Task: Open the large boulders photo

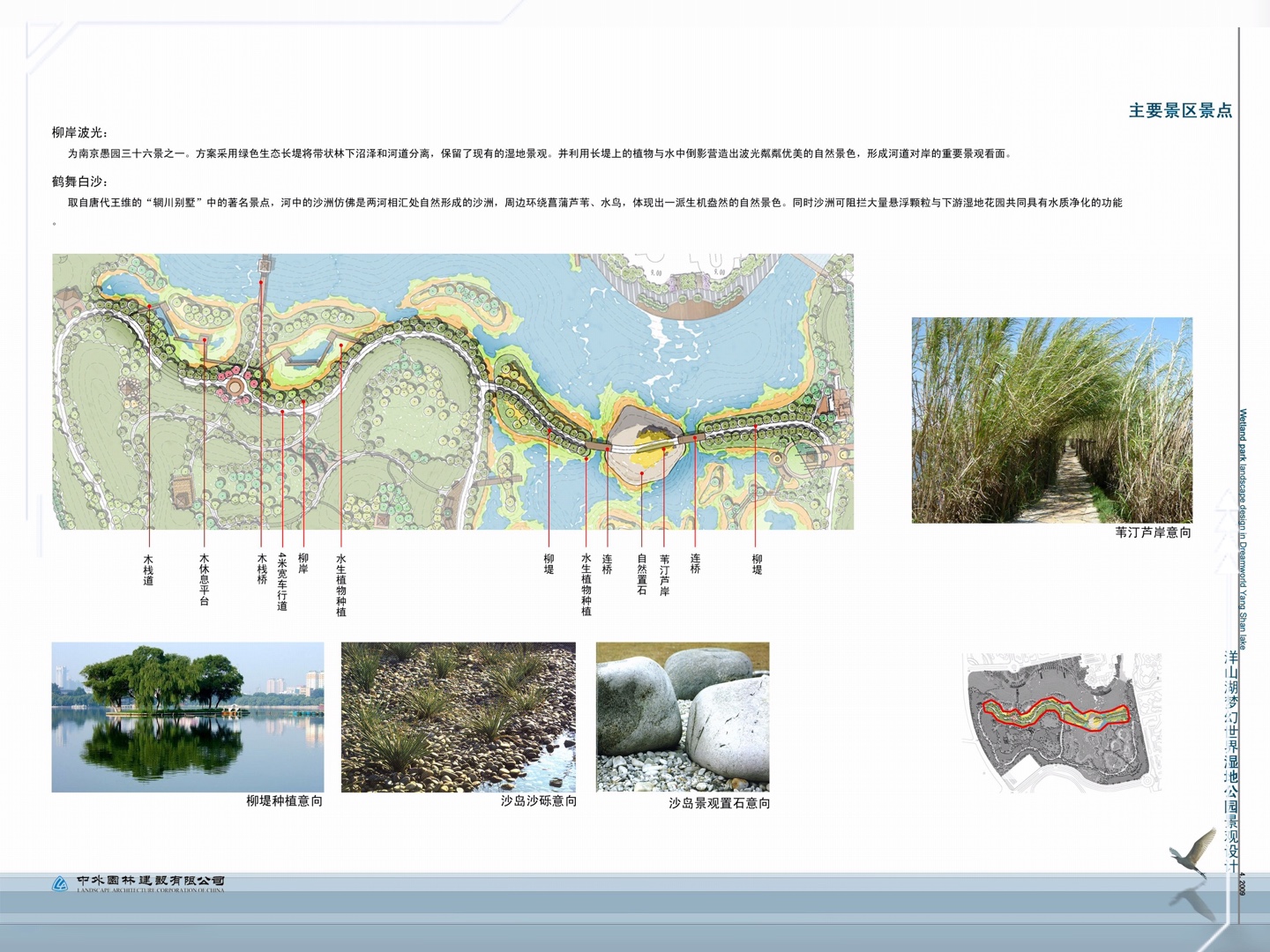Action: [683, 717]
